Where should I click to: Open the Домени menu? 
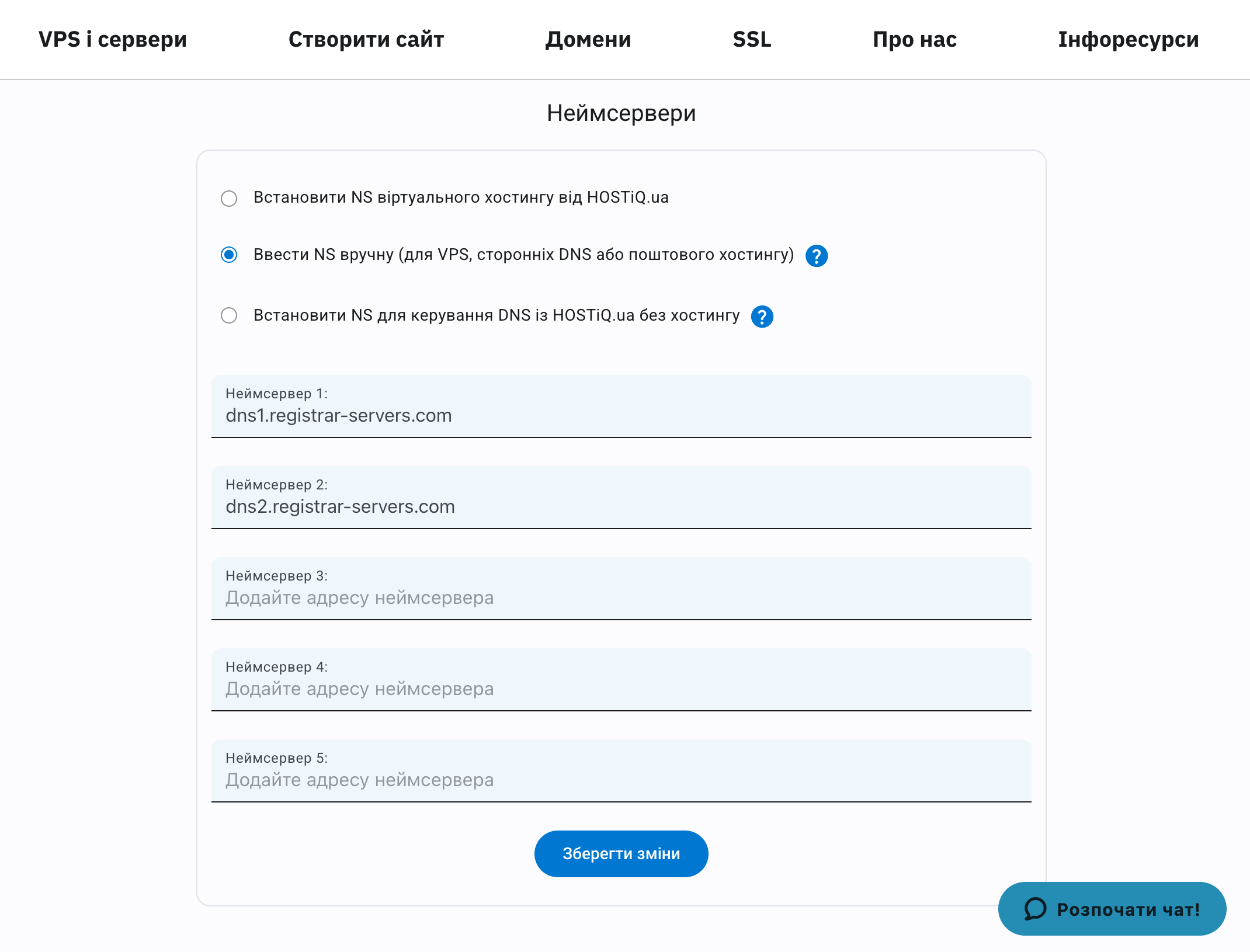click(x=588, y=39)
